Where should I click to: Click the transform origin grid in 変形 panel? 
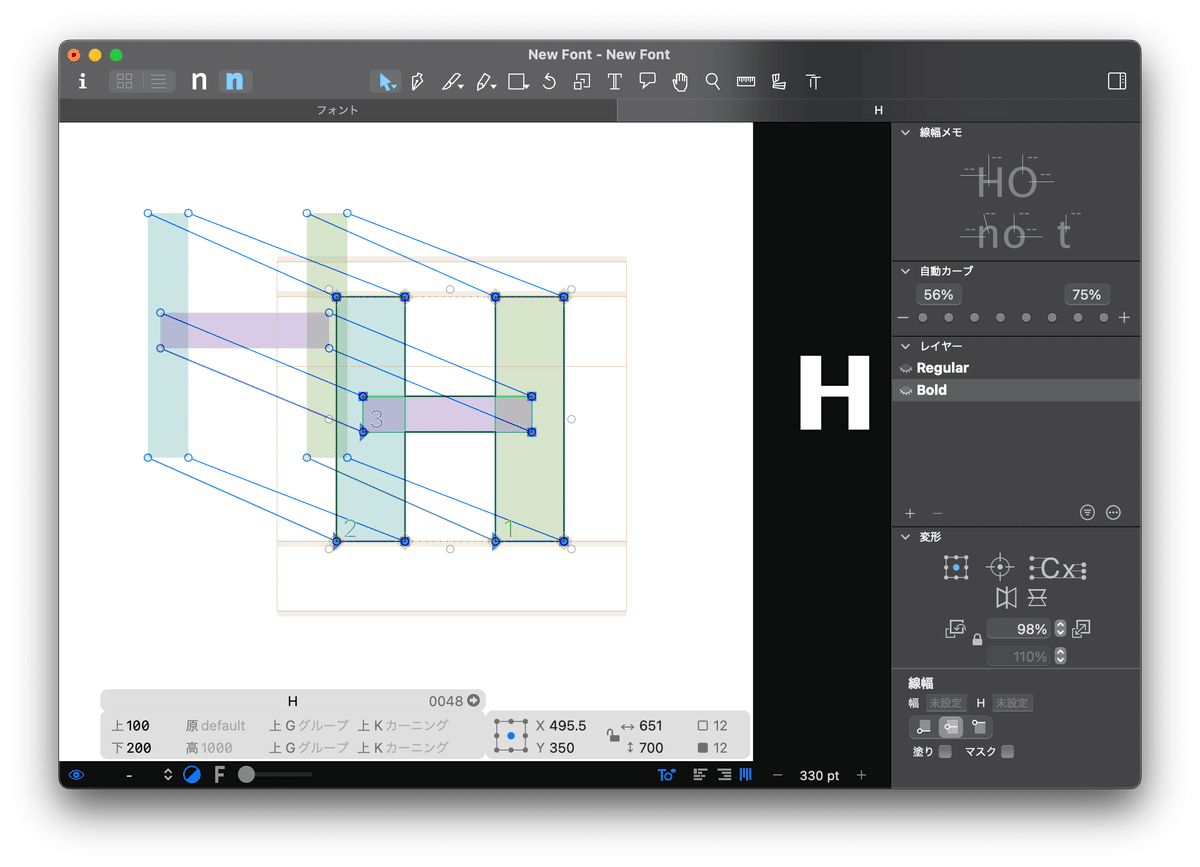[956, 568]
